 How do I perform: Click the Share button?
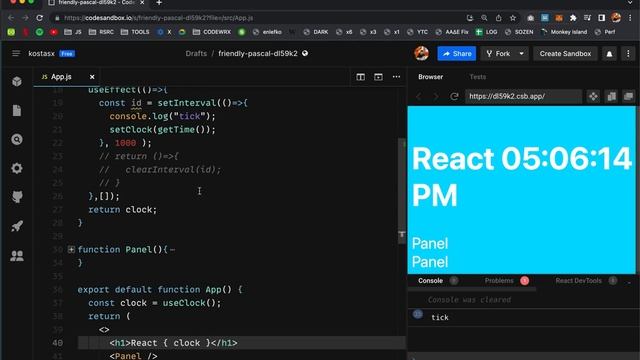[x=457, y=53]
